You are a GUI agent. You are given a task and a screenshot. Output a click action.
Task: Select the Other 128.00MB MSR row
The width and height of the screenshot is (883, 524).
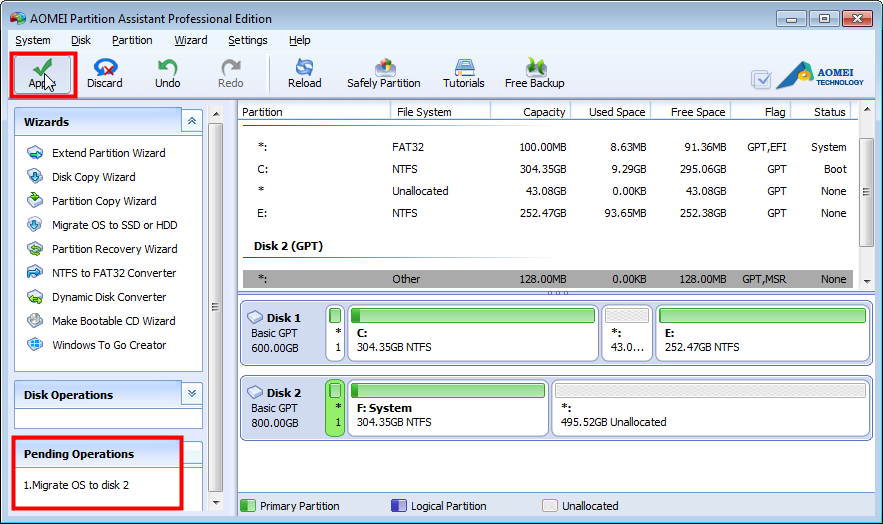pyautogui.click(x=548, y=279)
